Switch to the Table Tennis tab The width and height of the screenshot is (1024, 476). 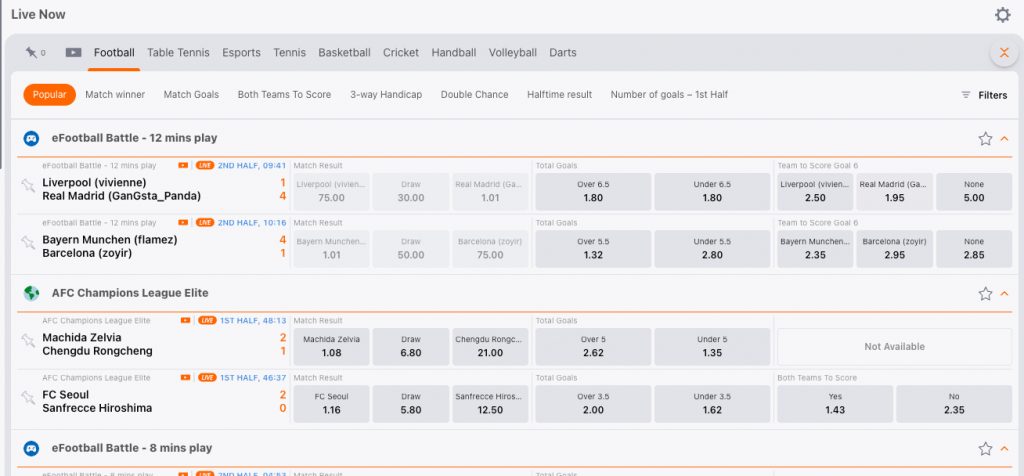click(178, 52)
